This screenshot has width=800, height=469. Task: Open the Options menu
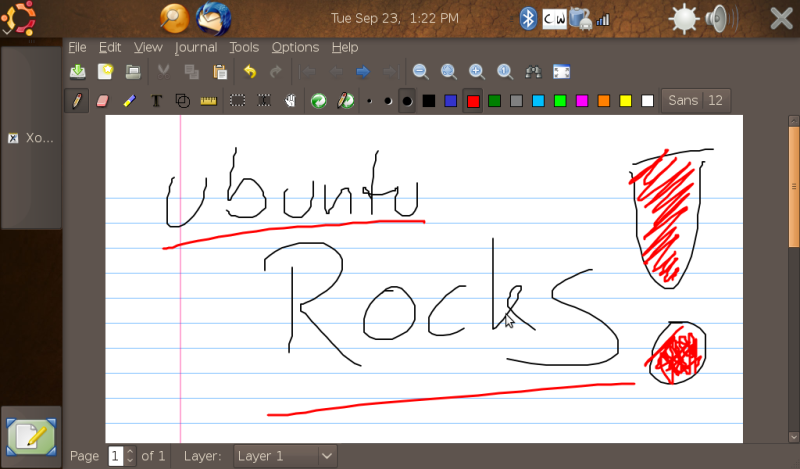pos(295,47)
